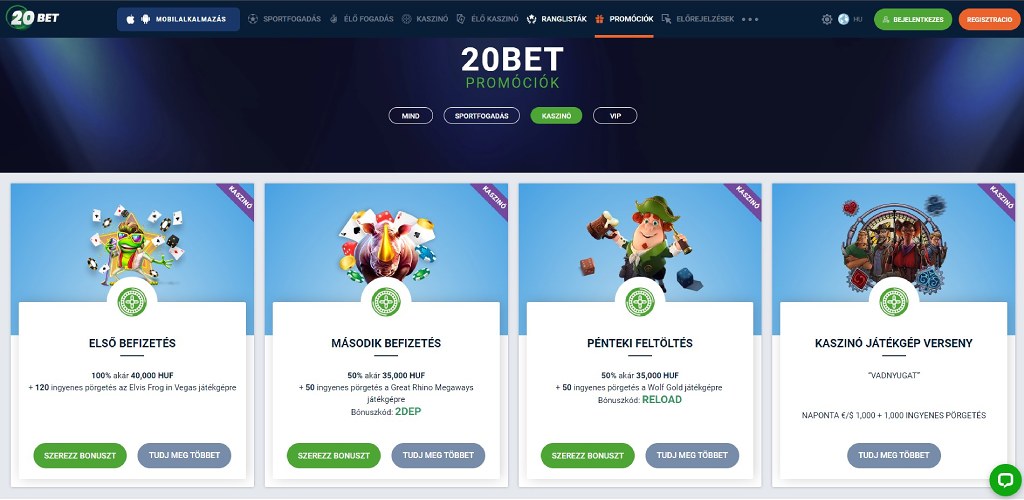Click the gift icon beside Promóciók
Screen dimensions: 1024x500
[600, 19]
